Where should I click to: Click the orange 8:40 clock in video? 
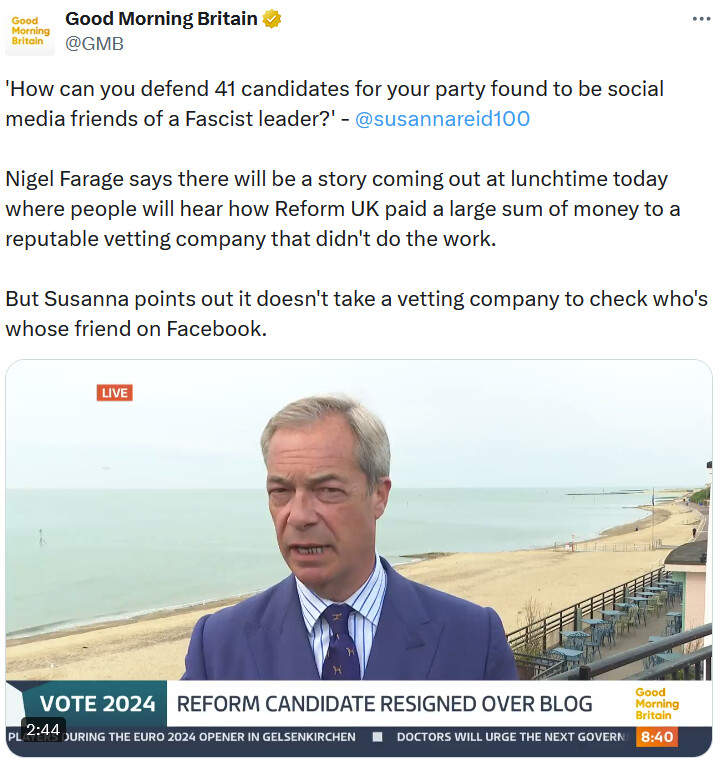pyautogui.click(x=657, y=737)
